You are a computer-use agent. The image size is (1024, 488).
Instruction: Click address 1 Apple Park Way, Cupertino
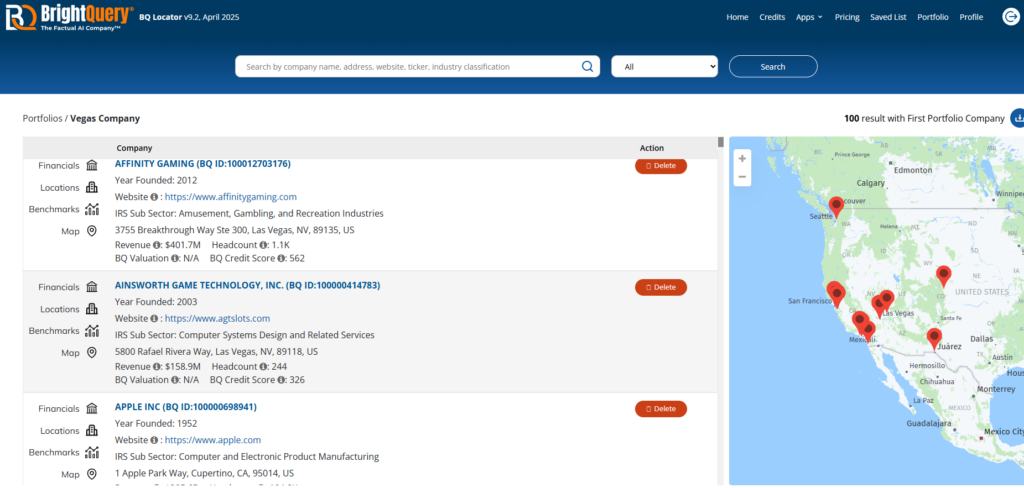[204, 473]
